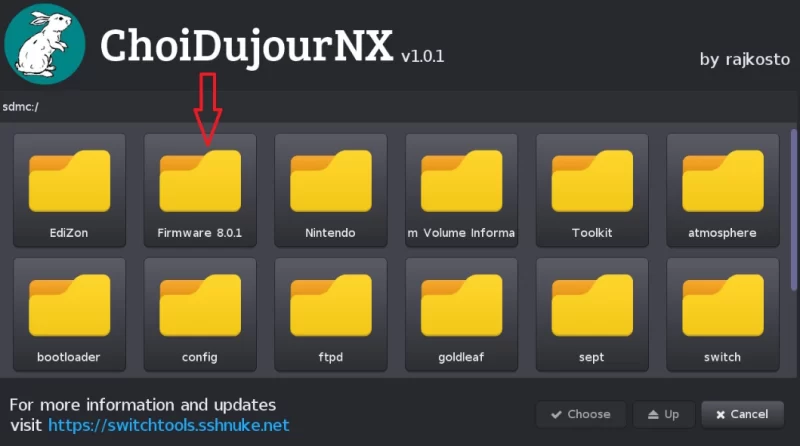
Task: Open the bootloader folder
Action: 69,314
